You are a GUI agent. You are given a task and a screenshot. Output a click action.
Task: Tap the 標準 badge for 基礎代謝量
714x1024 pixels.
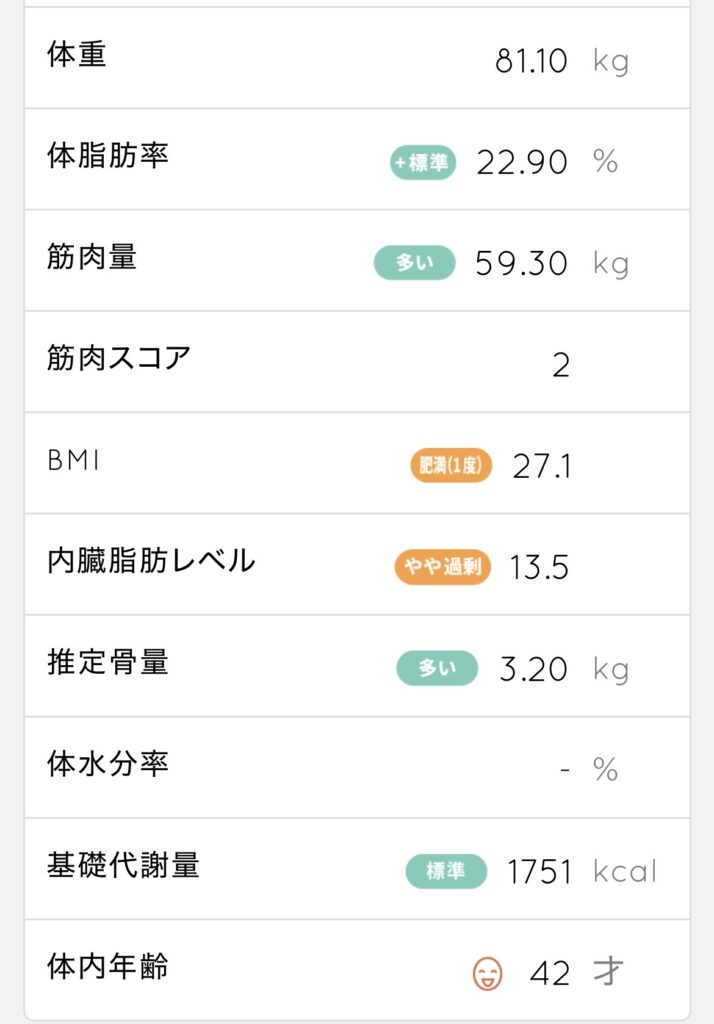tap(446, 871)
